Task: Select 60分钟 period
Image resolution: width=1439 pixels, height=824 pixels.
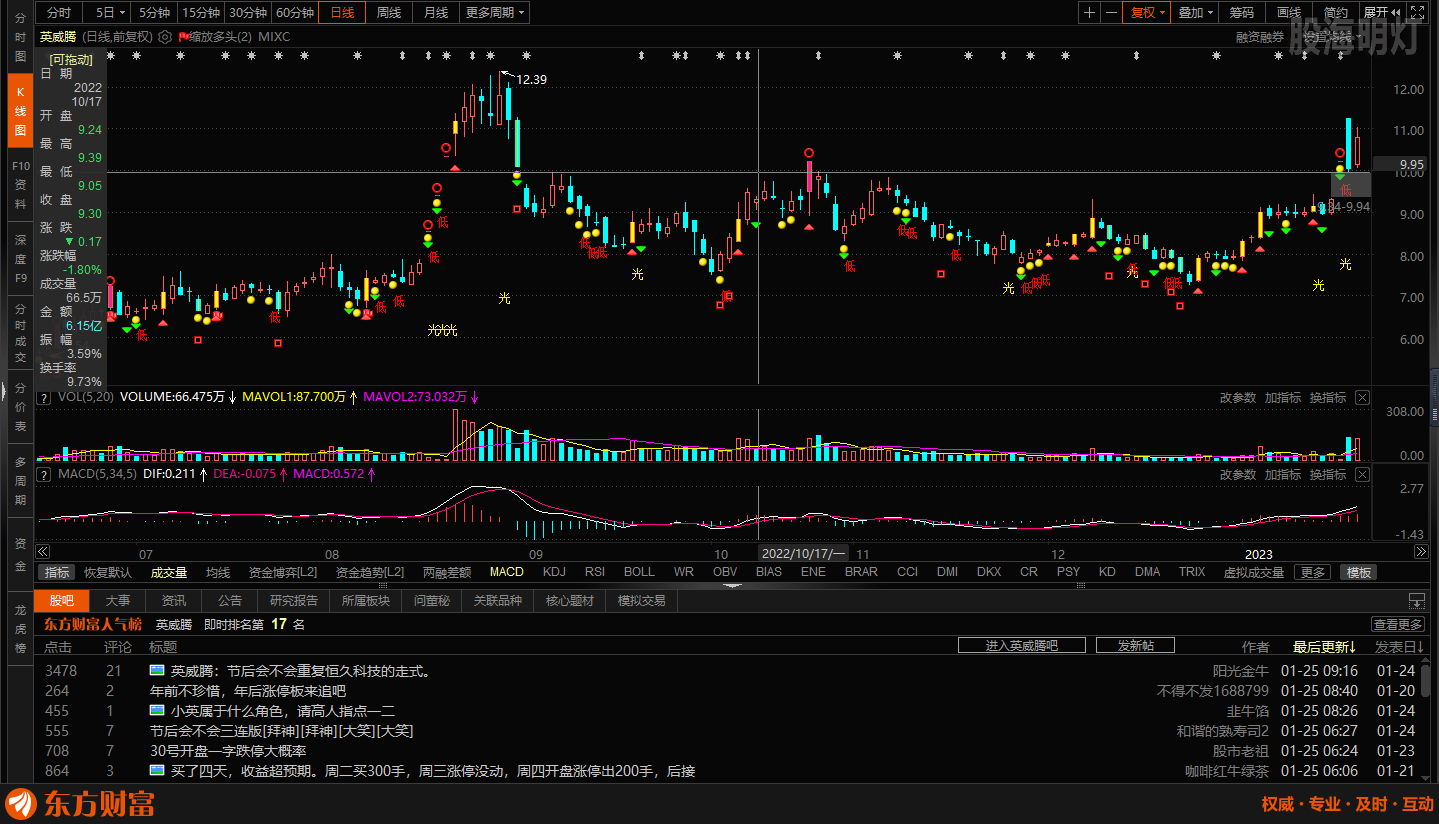Action: [x=295, y=12]
